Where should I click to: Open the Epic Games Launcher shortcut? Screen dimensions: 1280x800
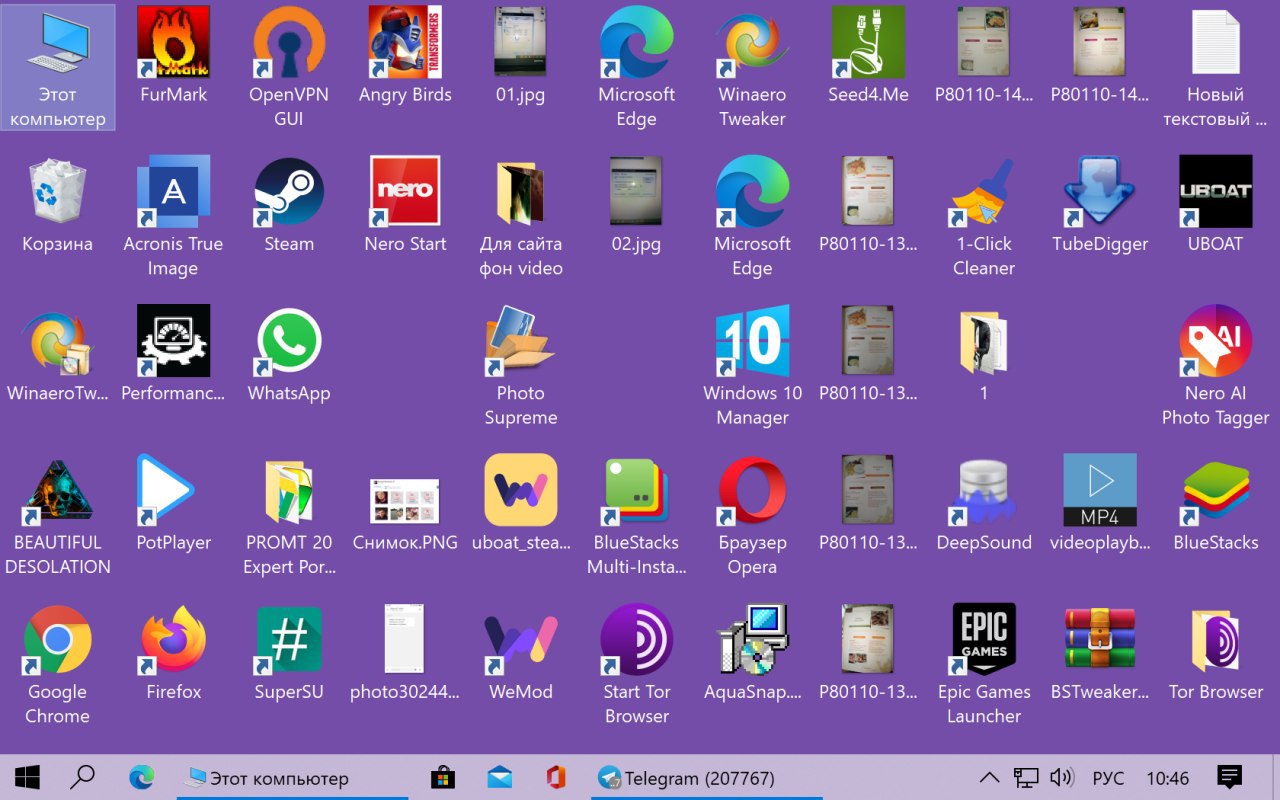(984, 640)
